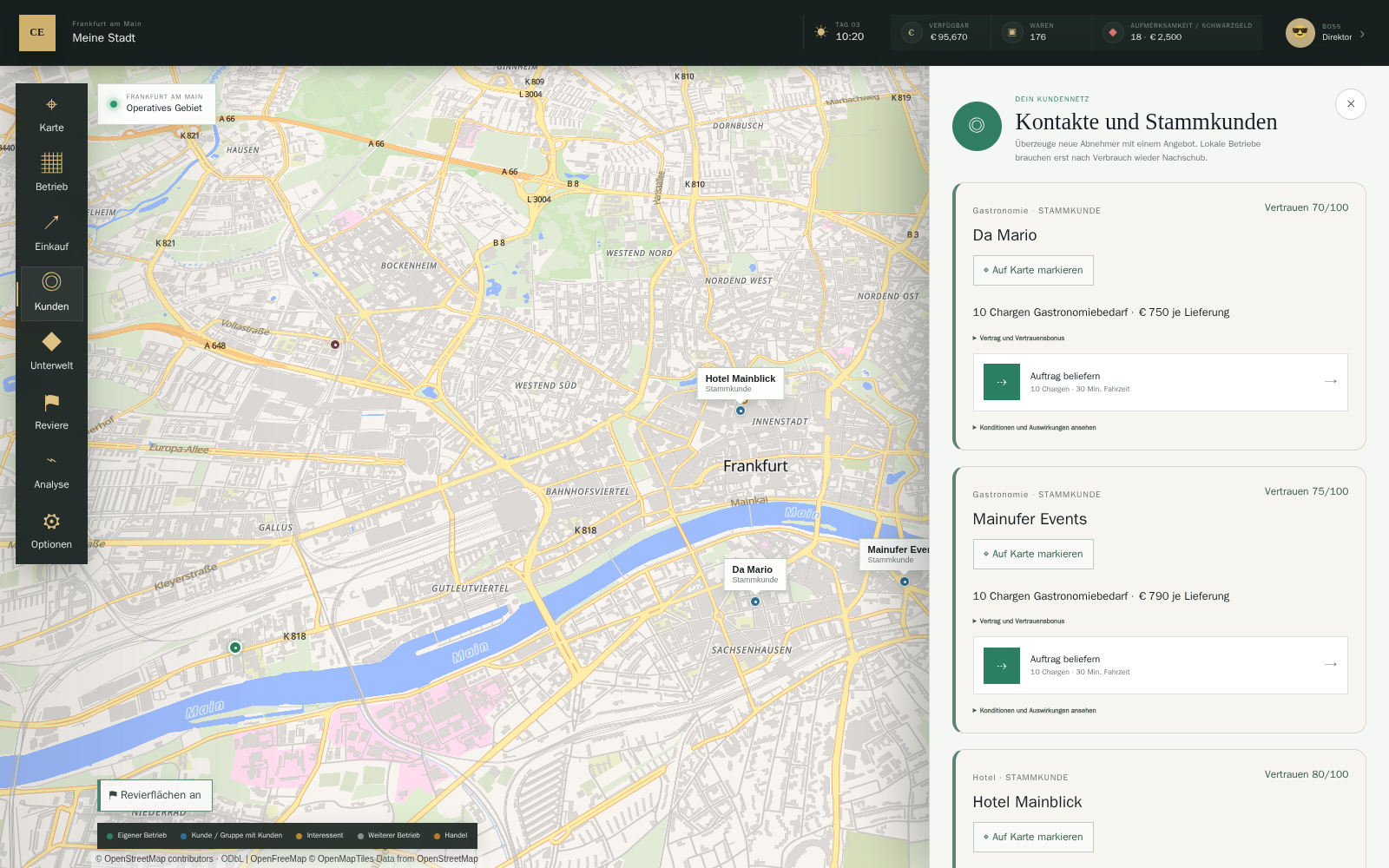Open the Reviere sidebar section
The height and width of the screenshot is (868, 1389).
51,413
